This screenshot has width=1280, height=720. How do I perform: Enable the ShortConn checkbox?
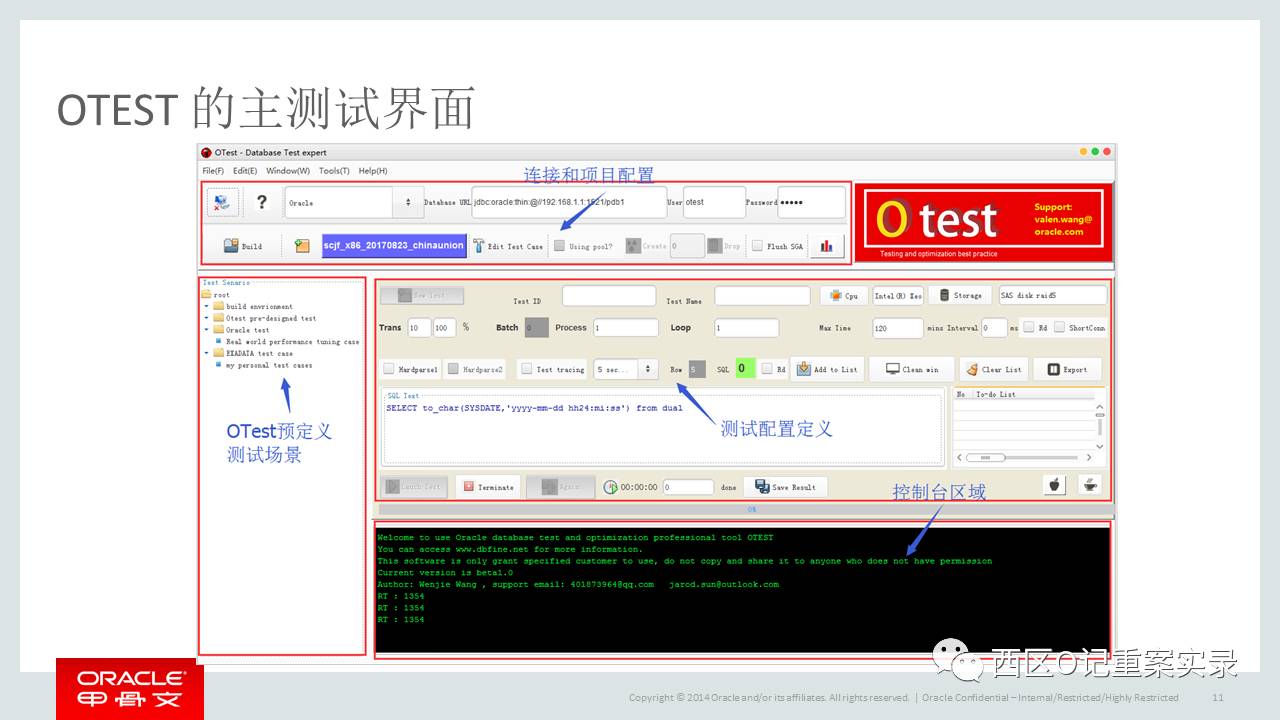tap(1059, 327)
